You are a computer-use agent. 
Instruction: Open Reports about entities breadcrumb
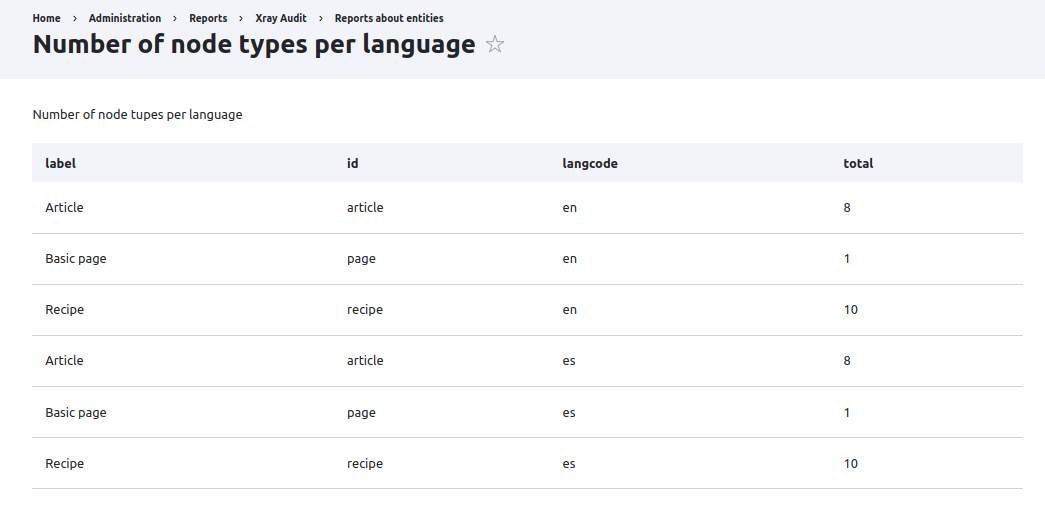tap(389, 18)
